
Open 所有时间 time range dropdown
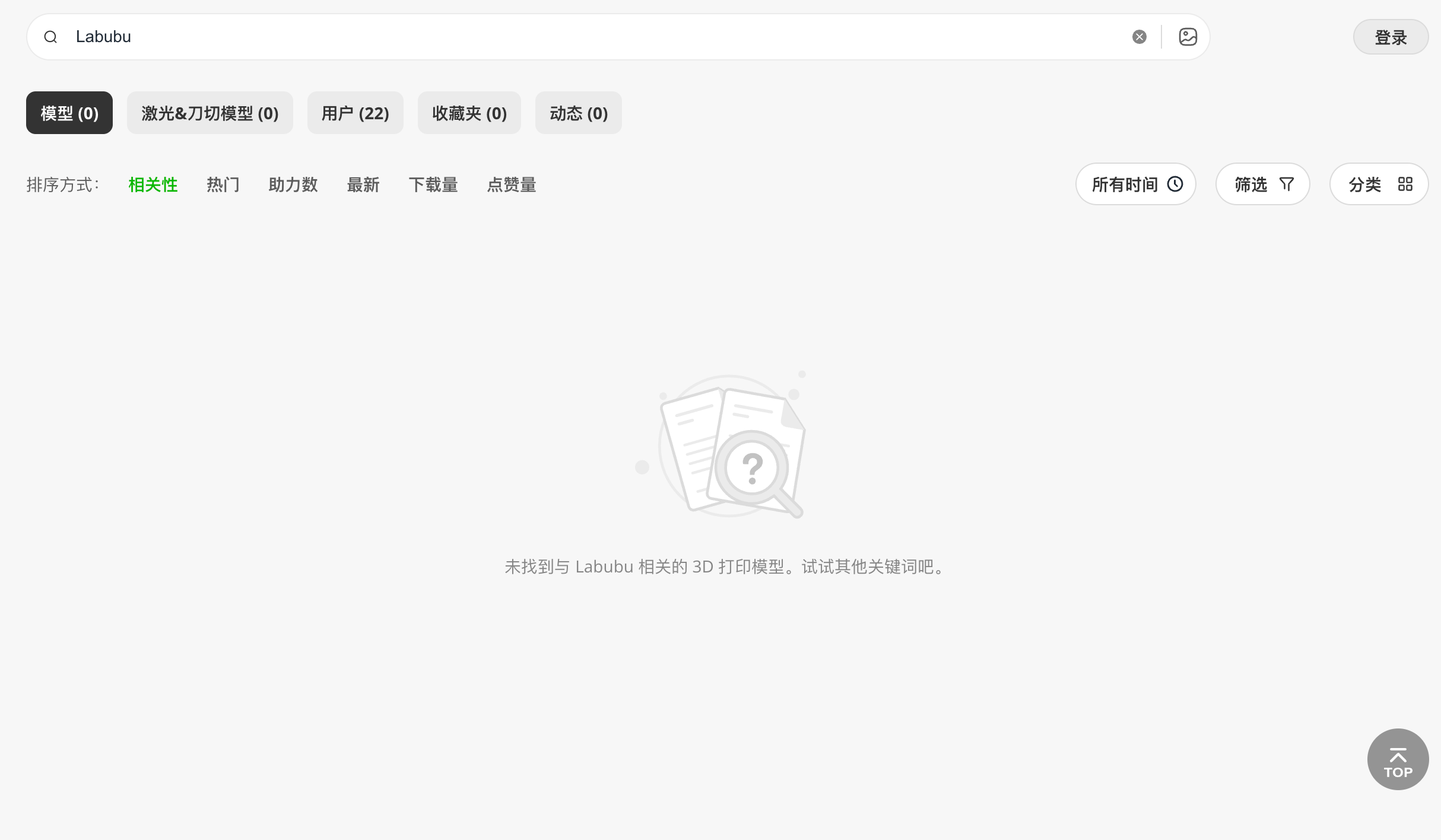1135,184
